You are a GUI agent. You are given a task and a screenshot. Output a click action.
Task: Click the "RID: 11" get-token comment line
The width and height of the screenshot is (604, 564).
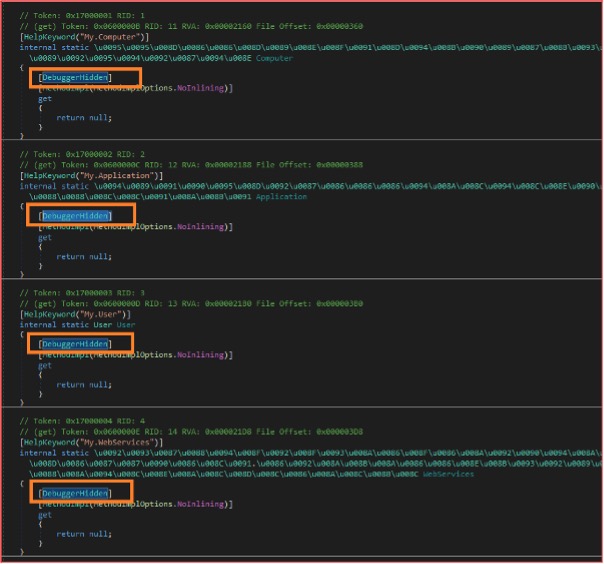(191, 26)
